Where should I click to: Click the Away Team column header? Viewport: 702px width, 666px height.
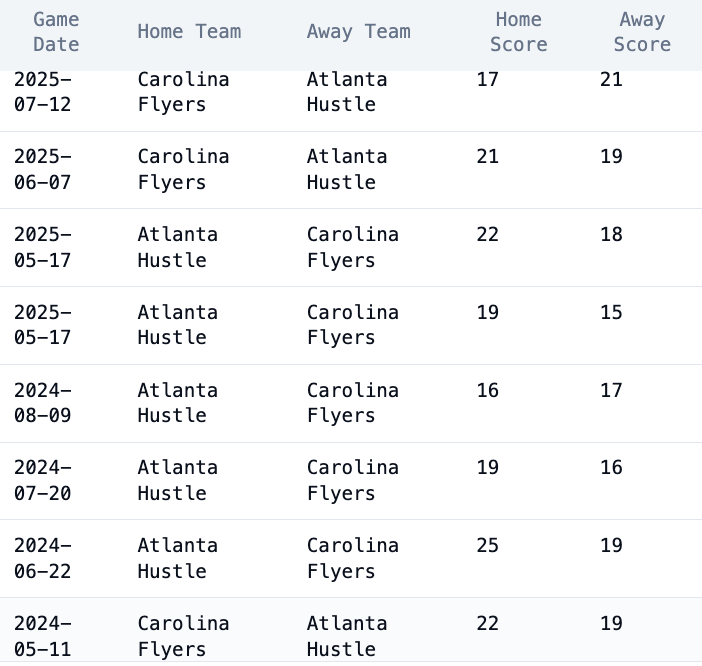click(x=358, y=32)
